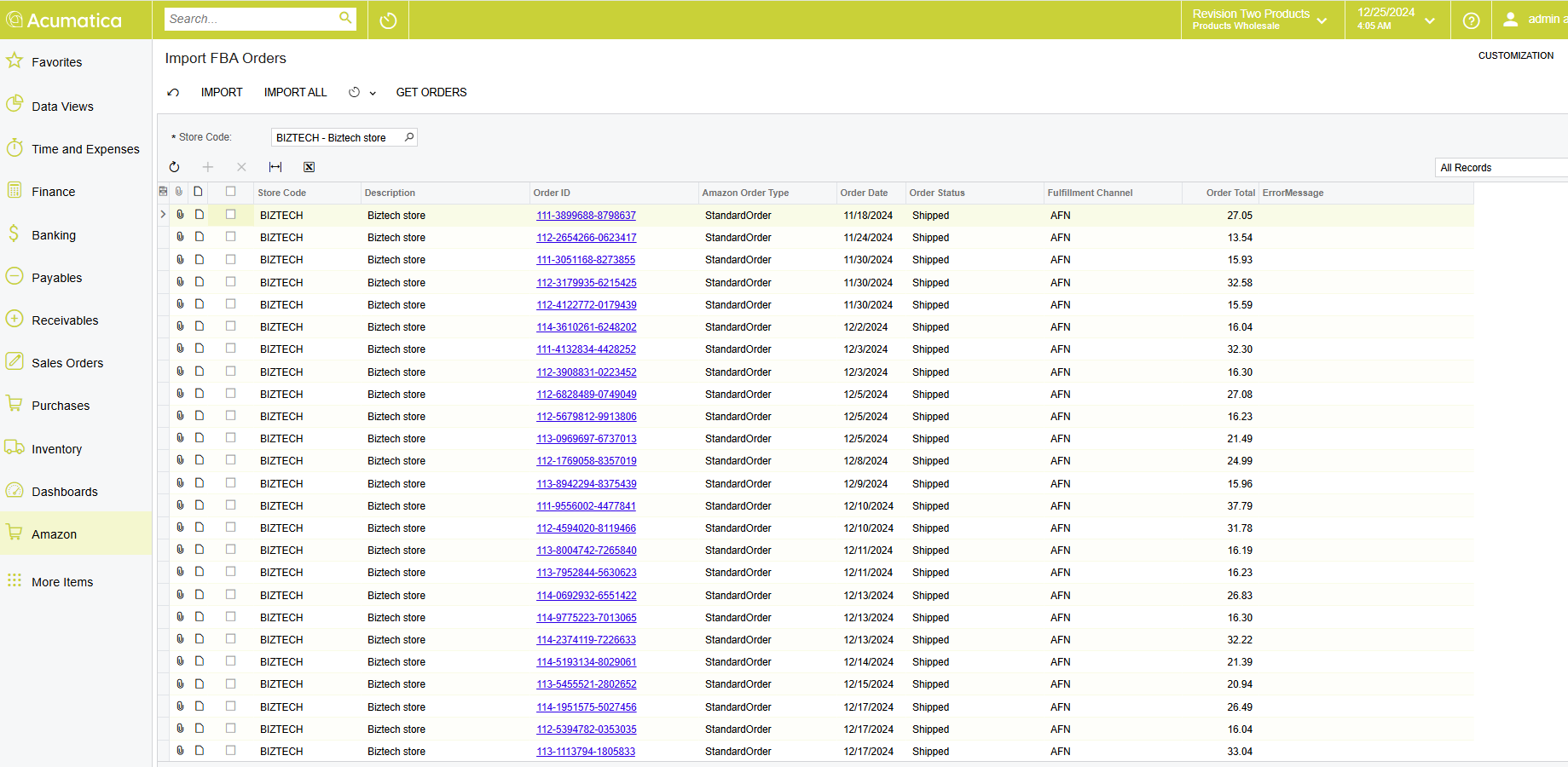The height and width of the screenshot is (767, 1568).
Task: Click the admin user profile icon
Action: click(1510, 19)
